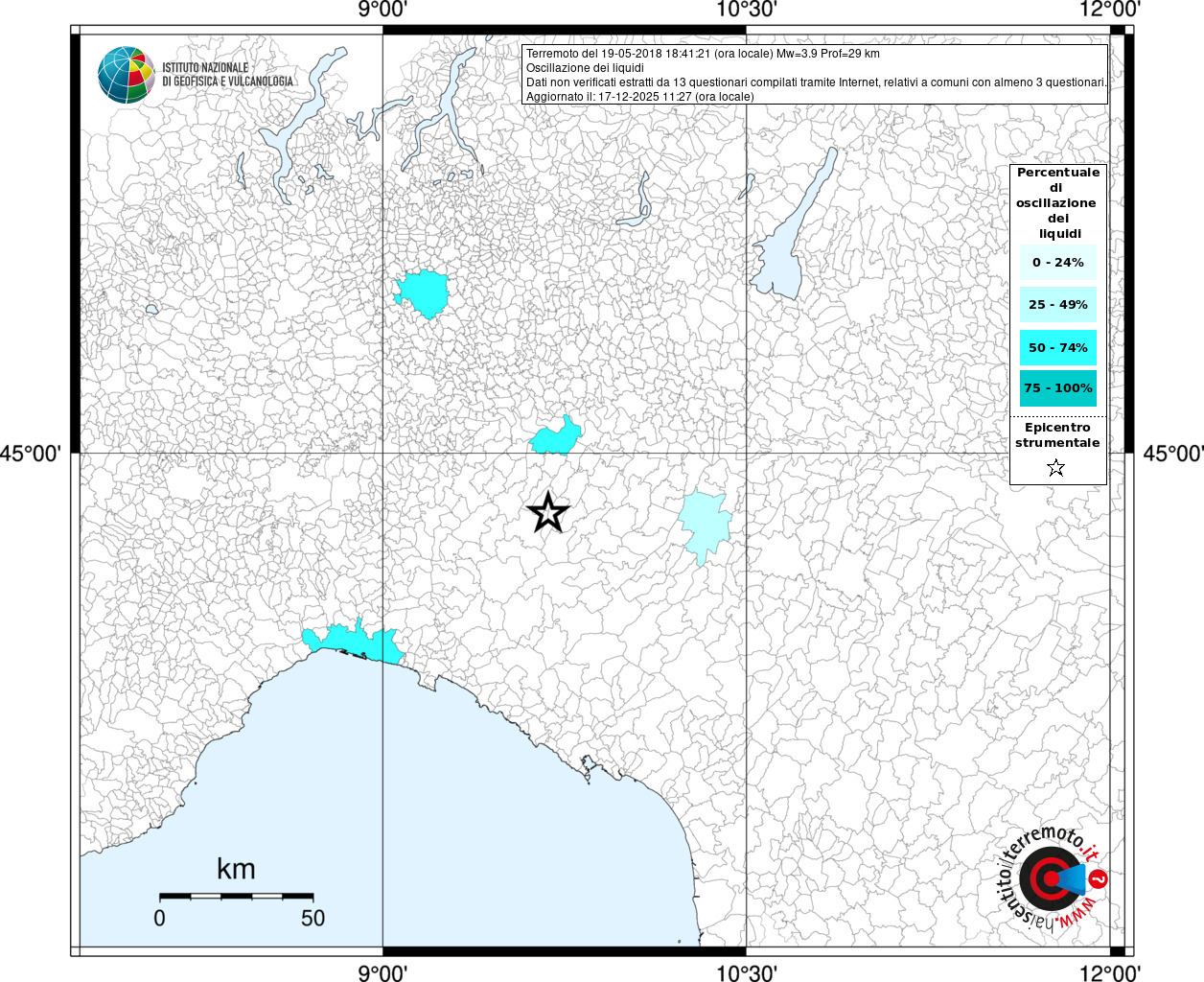Image resolution: width=1204 pixels, height=982 pixels.
Task: Click the 10°30' longitude label at top
Action: 746,10
